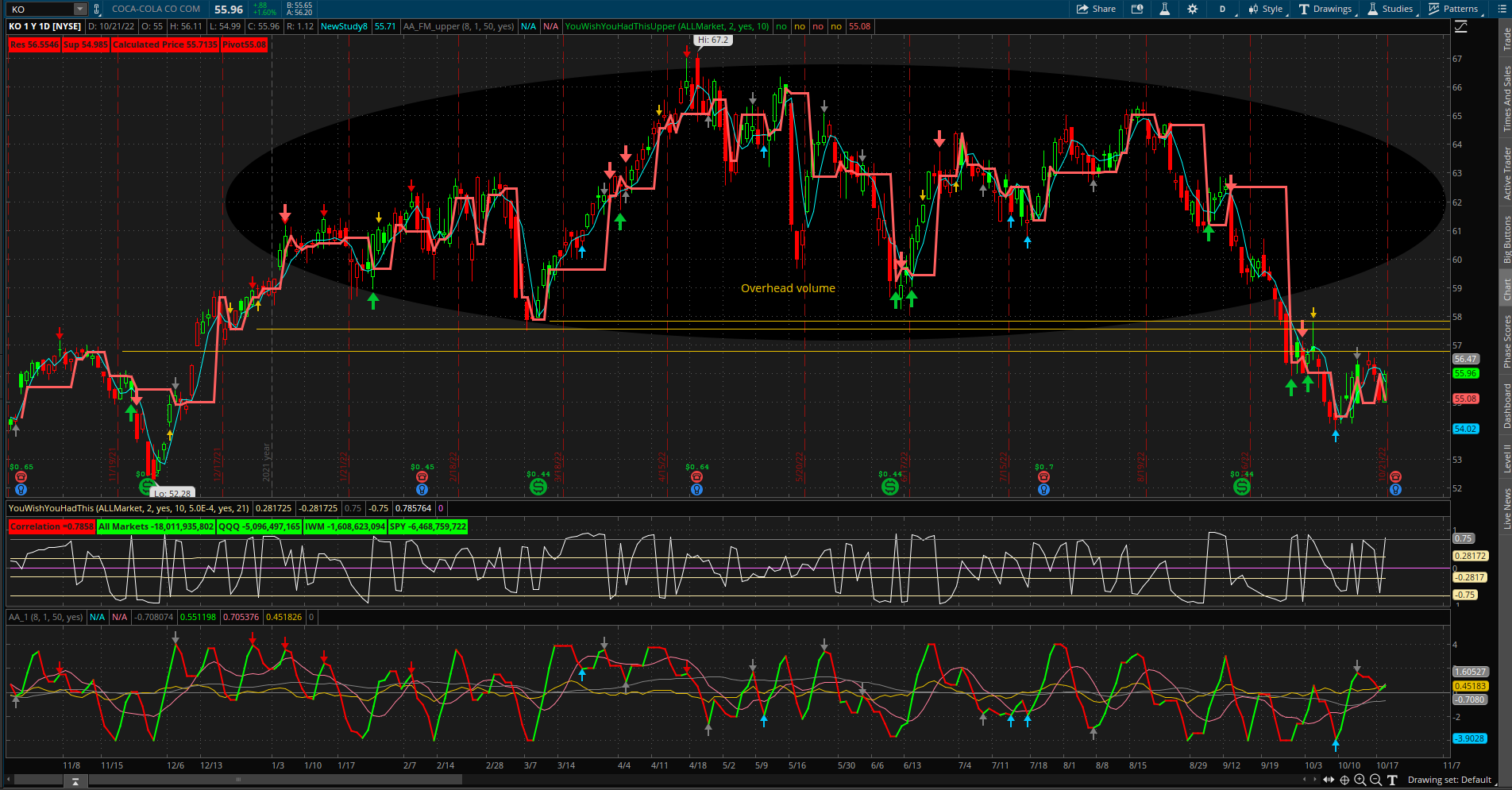Select the crosshair pointer icon
1512x790 pixels.
click(1344, 780)
